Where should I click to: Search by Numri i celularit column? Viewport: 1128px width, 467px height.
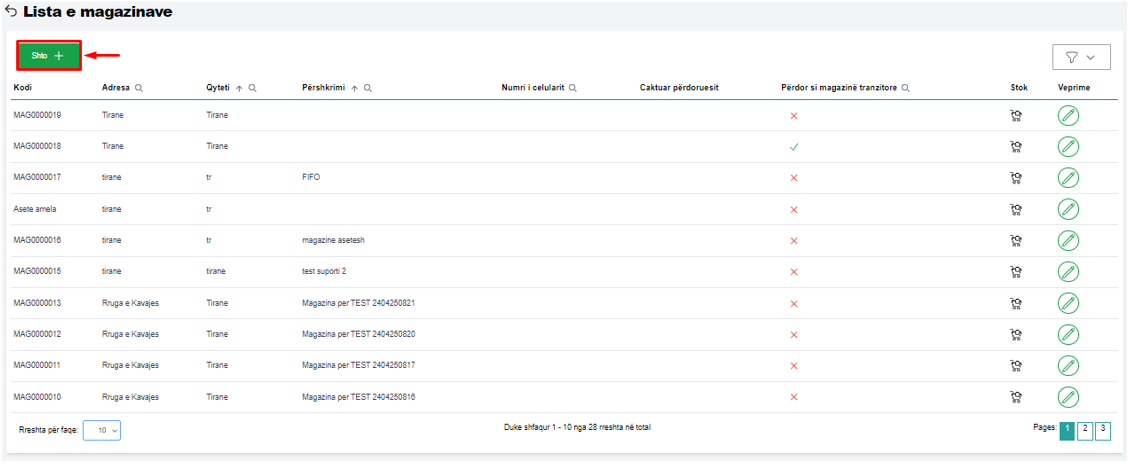574,88
